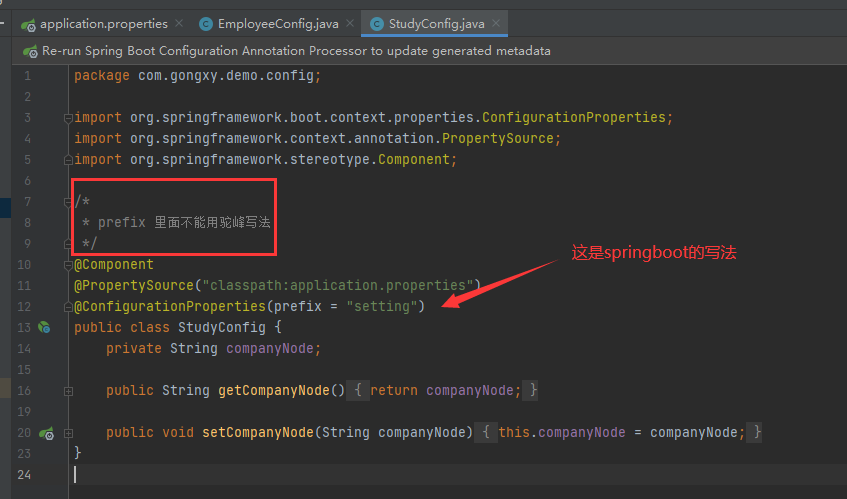The width and height of the screenshot is (847, 499).
Task: Close the EmployeeConfig.java tab
Action: pyautogui.click(x=349, y=23)
